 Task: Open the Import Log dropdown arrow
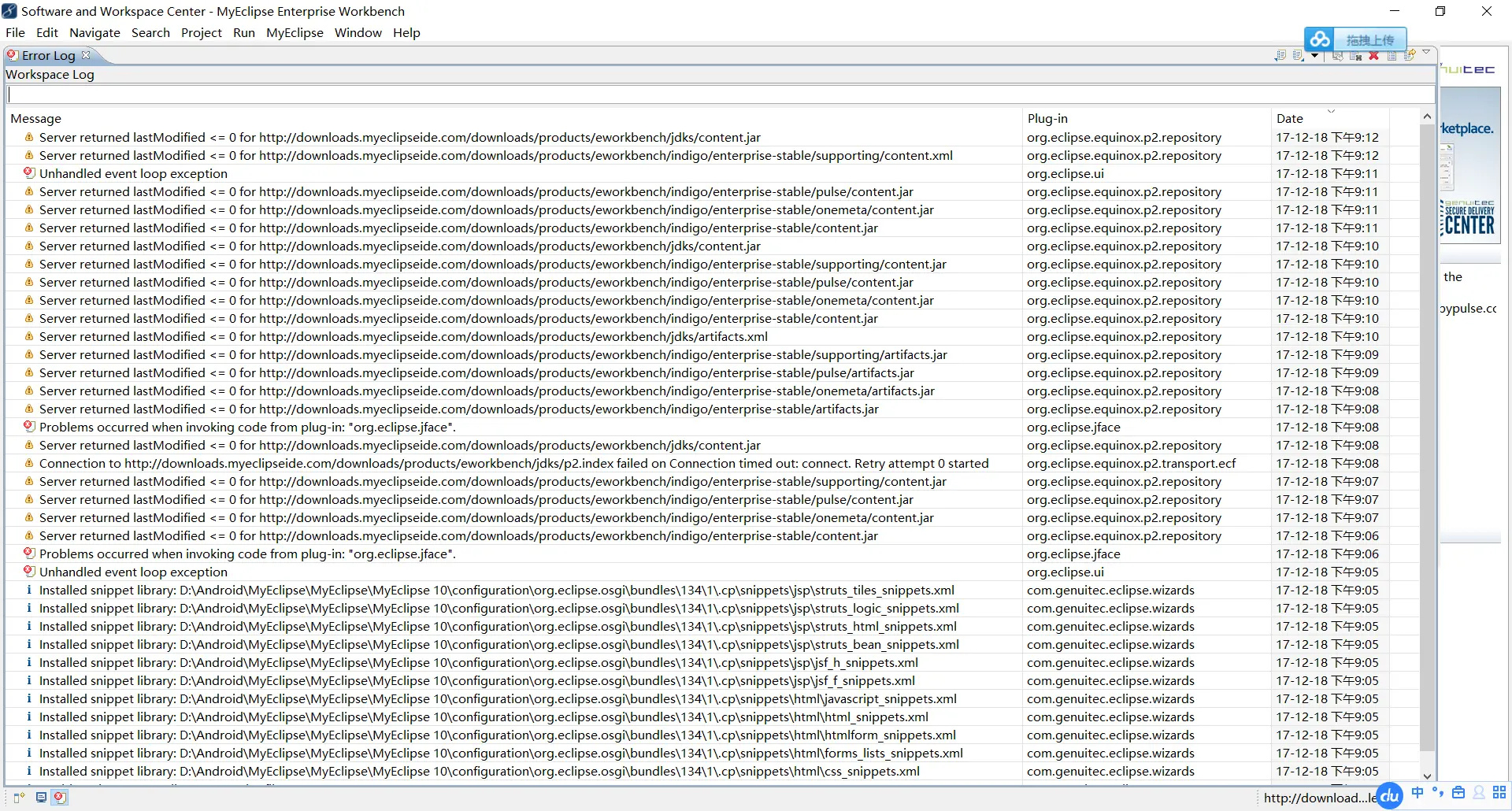1314,55
